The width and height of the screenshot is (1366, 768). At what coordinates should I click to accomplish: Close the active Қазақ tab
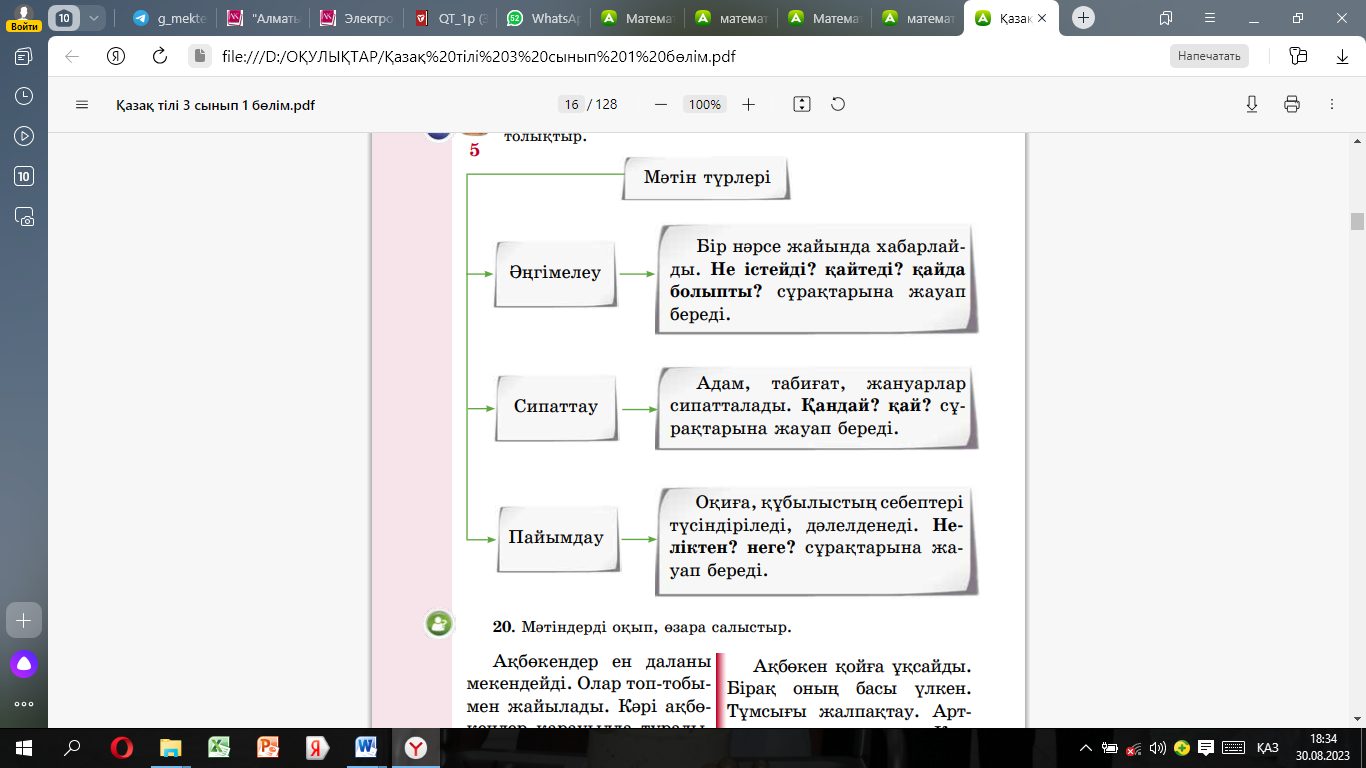click(1043, 17)
